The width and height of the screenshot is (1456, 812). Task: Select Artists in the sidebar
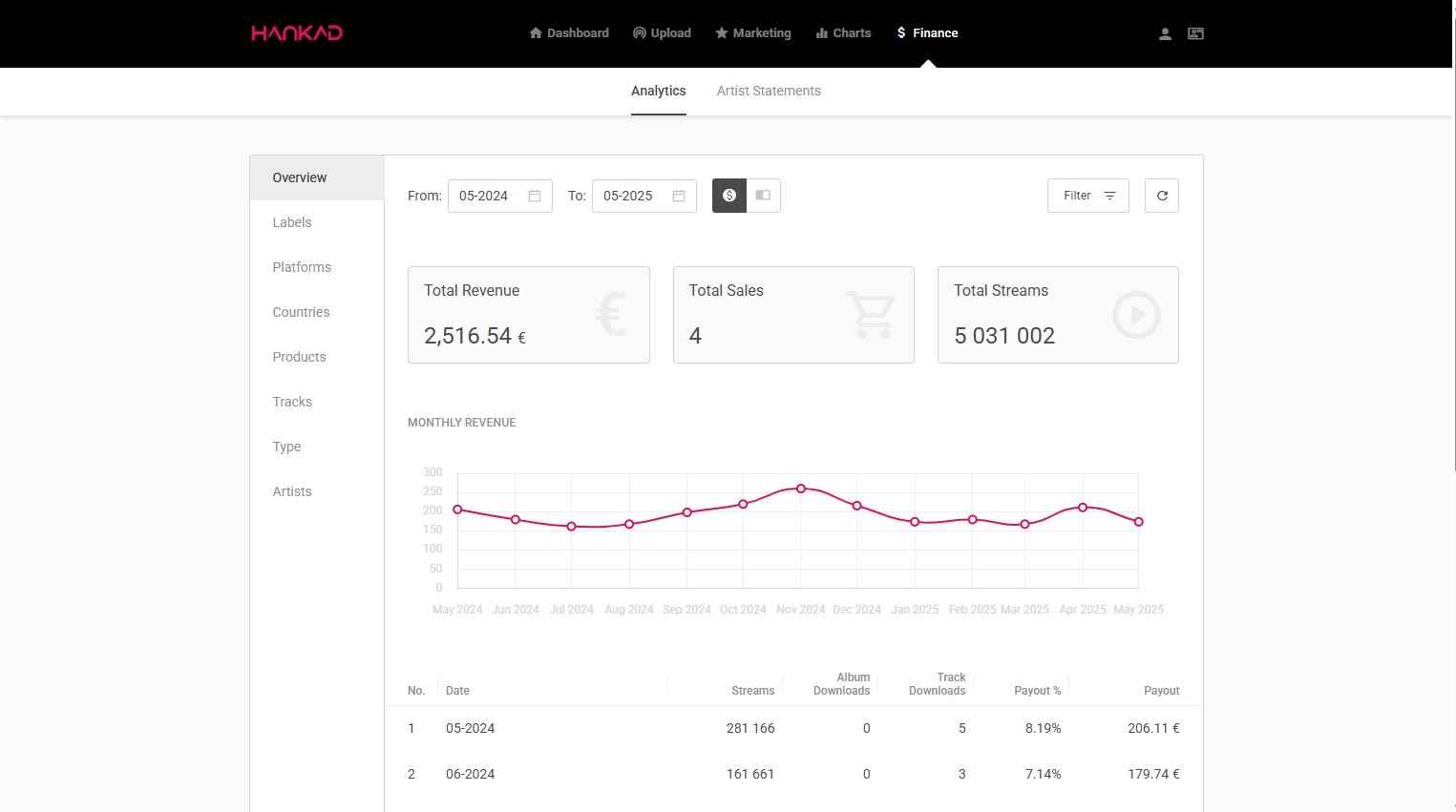pos(317,491)
